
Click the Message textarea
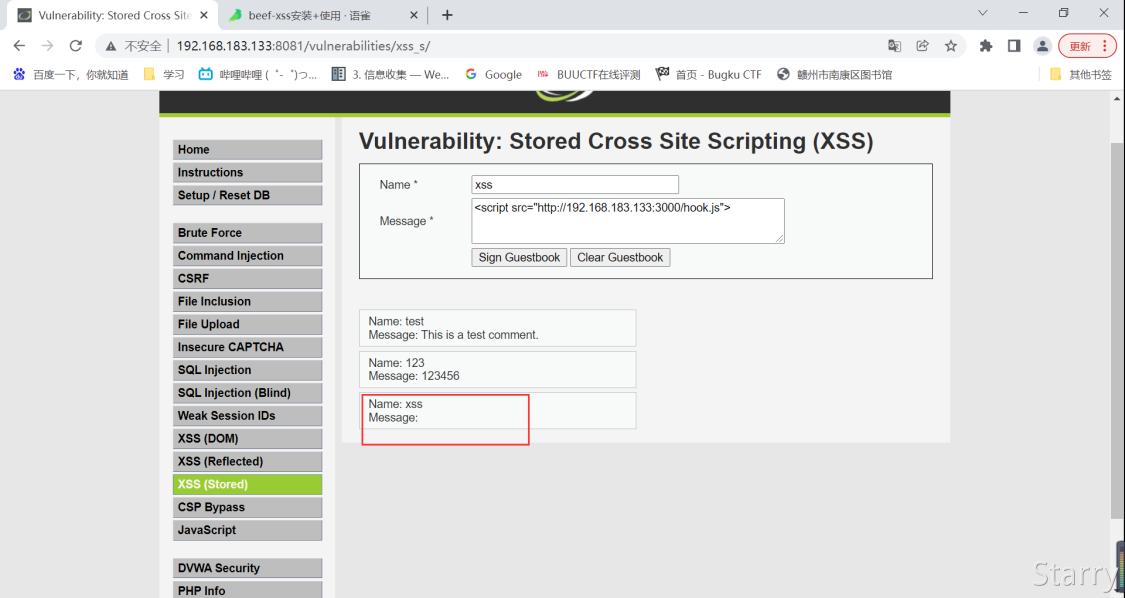[x=628, y=221]
